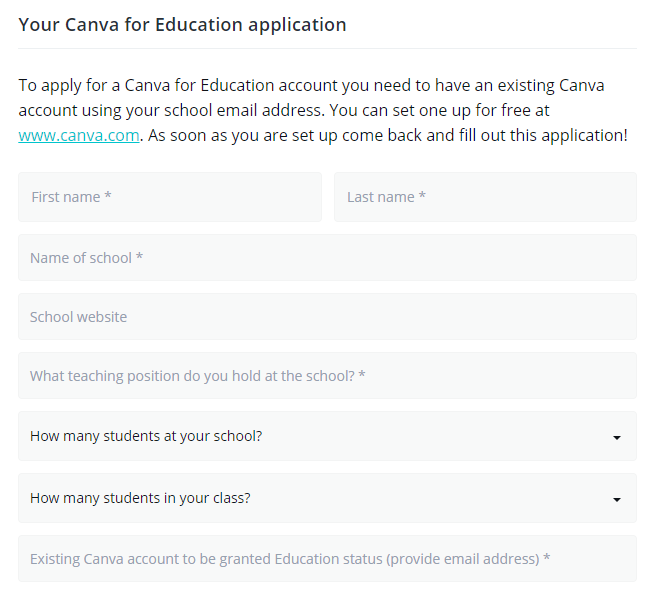Select the teaching position input field

(328, 375)
